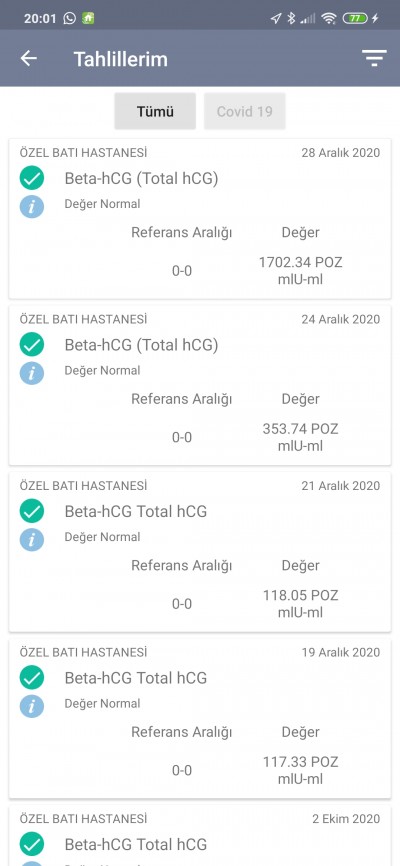
Task: Tap green checkmark on 28 Aralık 2020 result
Action: pyautogui.click(x=32, y=178)
